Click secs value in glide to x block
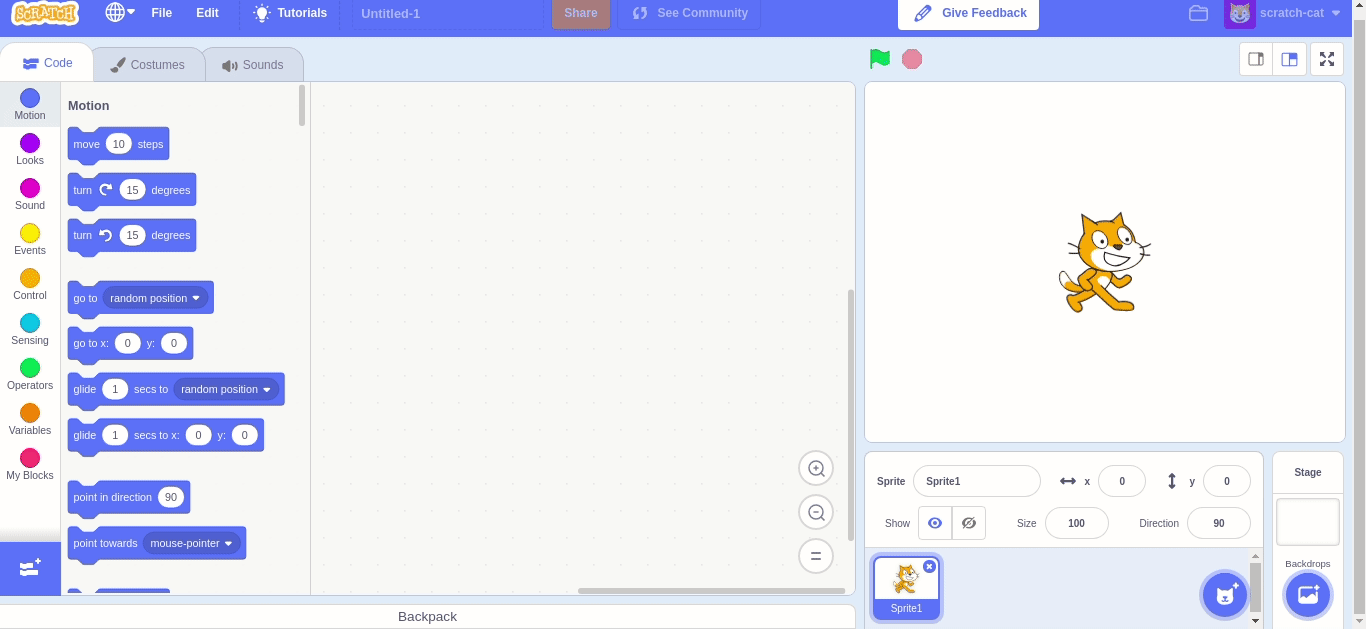 (x=115, y=435)
